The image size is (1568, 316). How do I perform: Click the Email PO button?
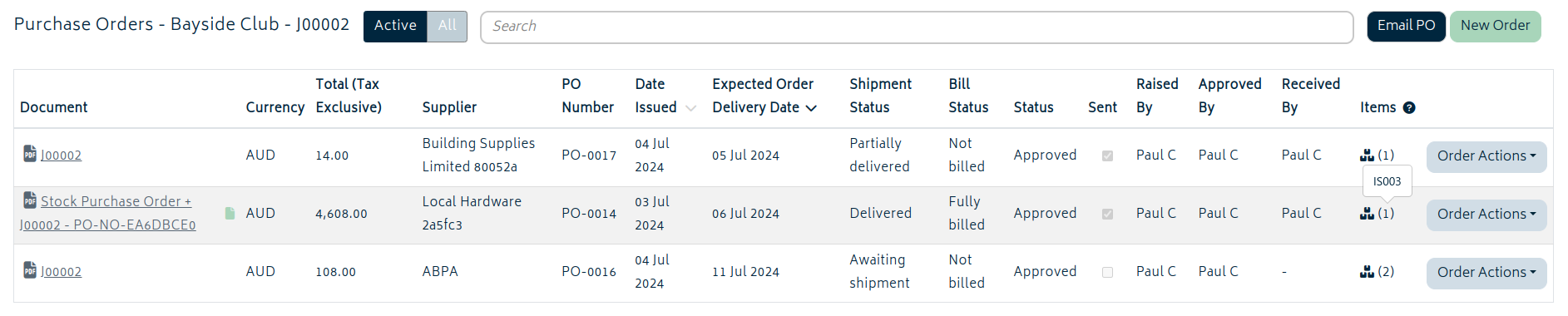coord(1406,26)
